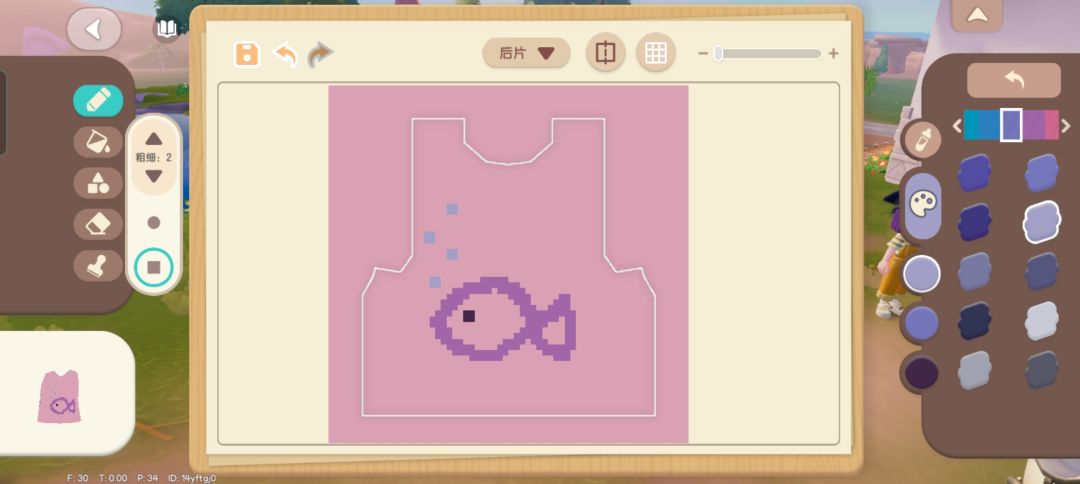Select the highlighted light lavender swatch
1080x484 pixels.
click(1041, 222)
